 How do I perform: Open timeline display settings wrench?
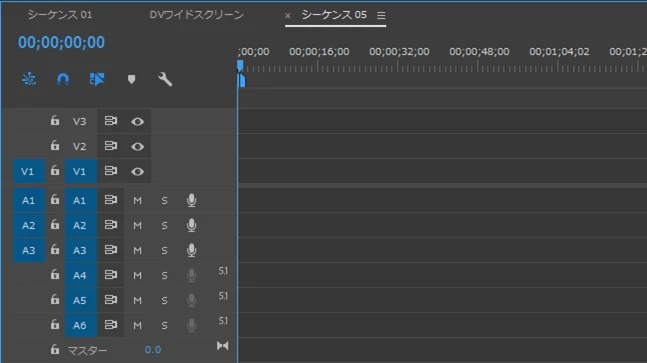(165, 79)
